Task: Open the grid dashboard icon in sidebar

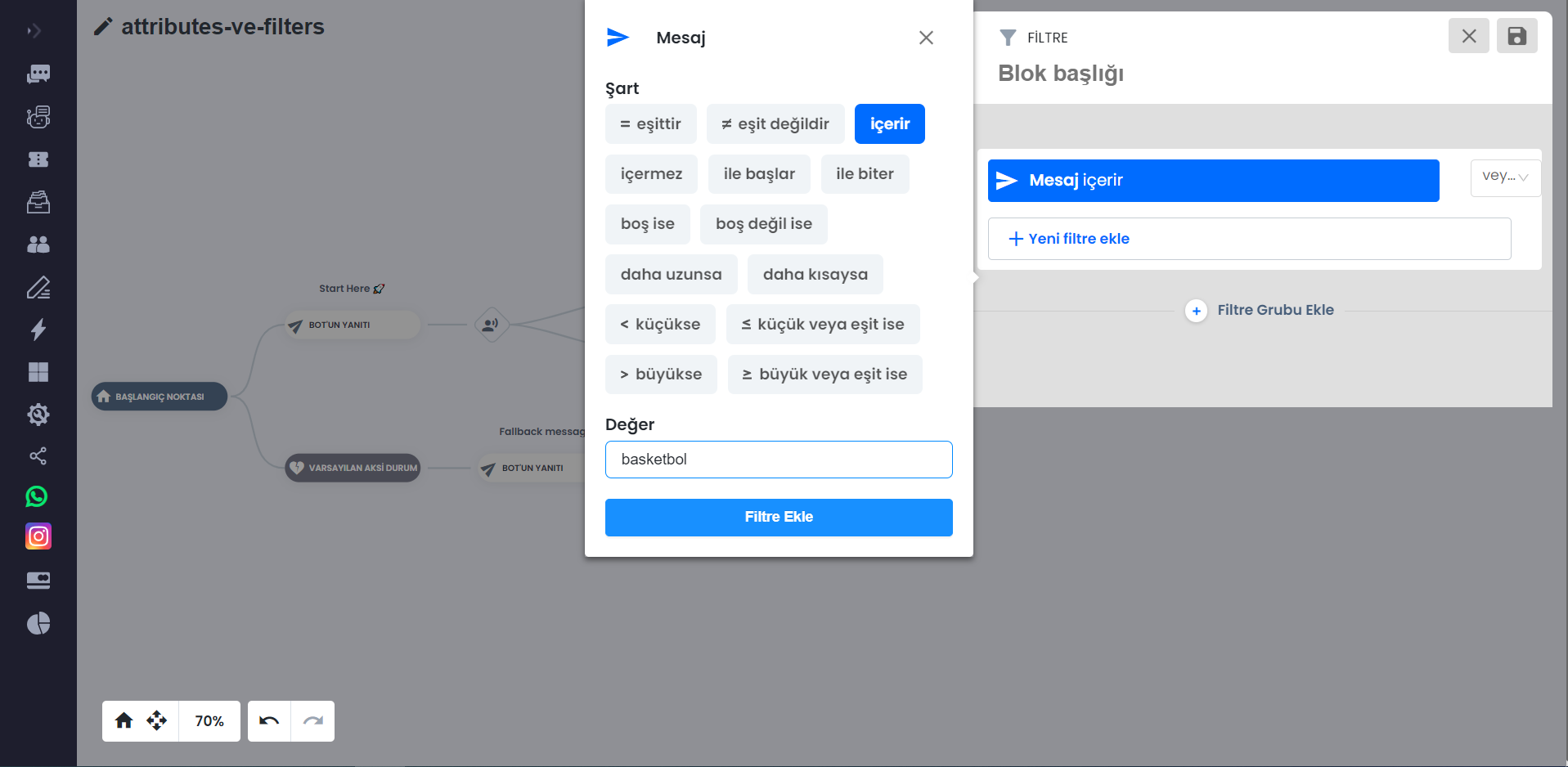Action: [38, 372]
